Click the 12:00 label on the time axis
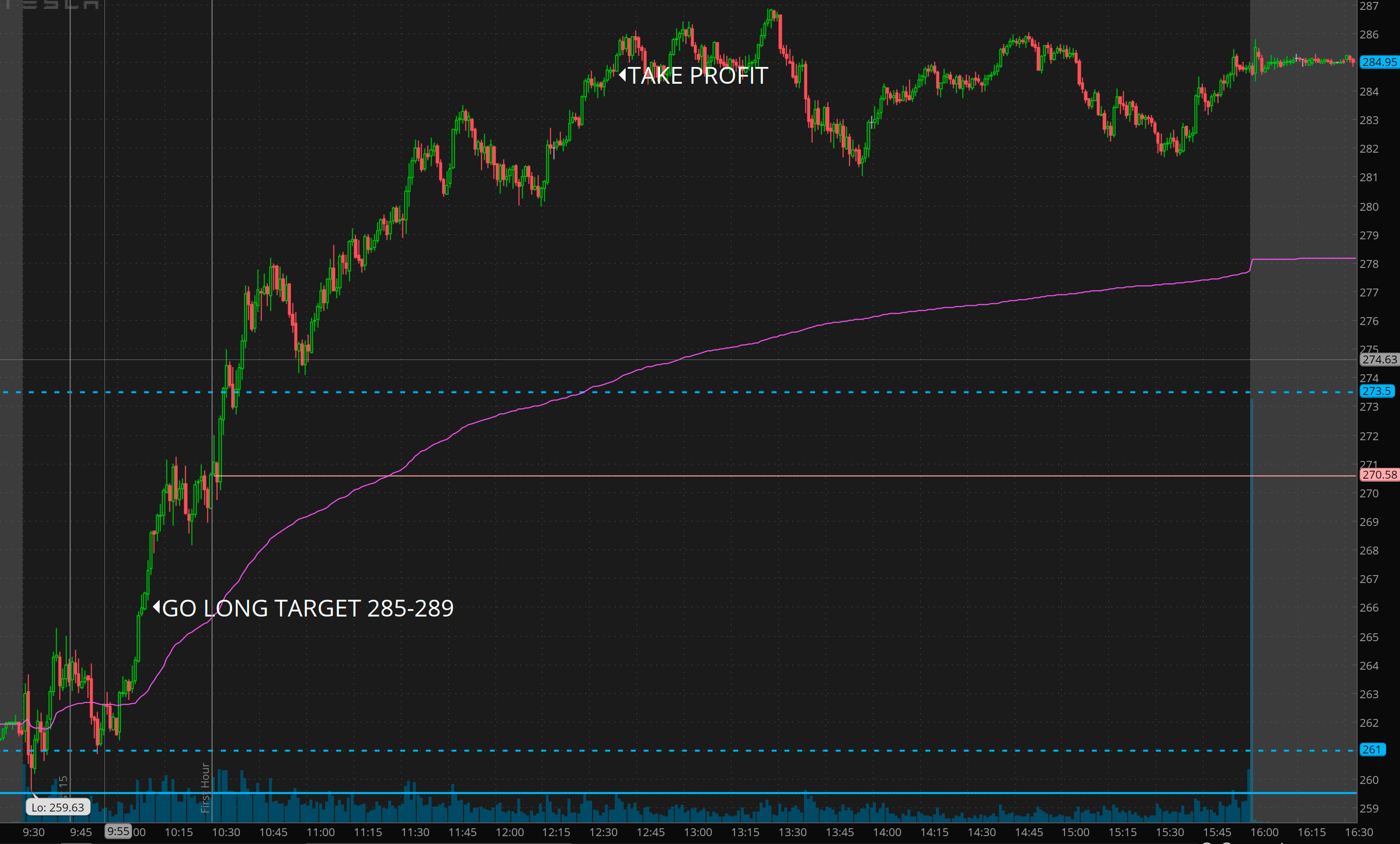 510,832
